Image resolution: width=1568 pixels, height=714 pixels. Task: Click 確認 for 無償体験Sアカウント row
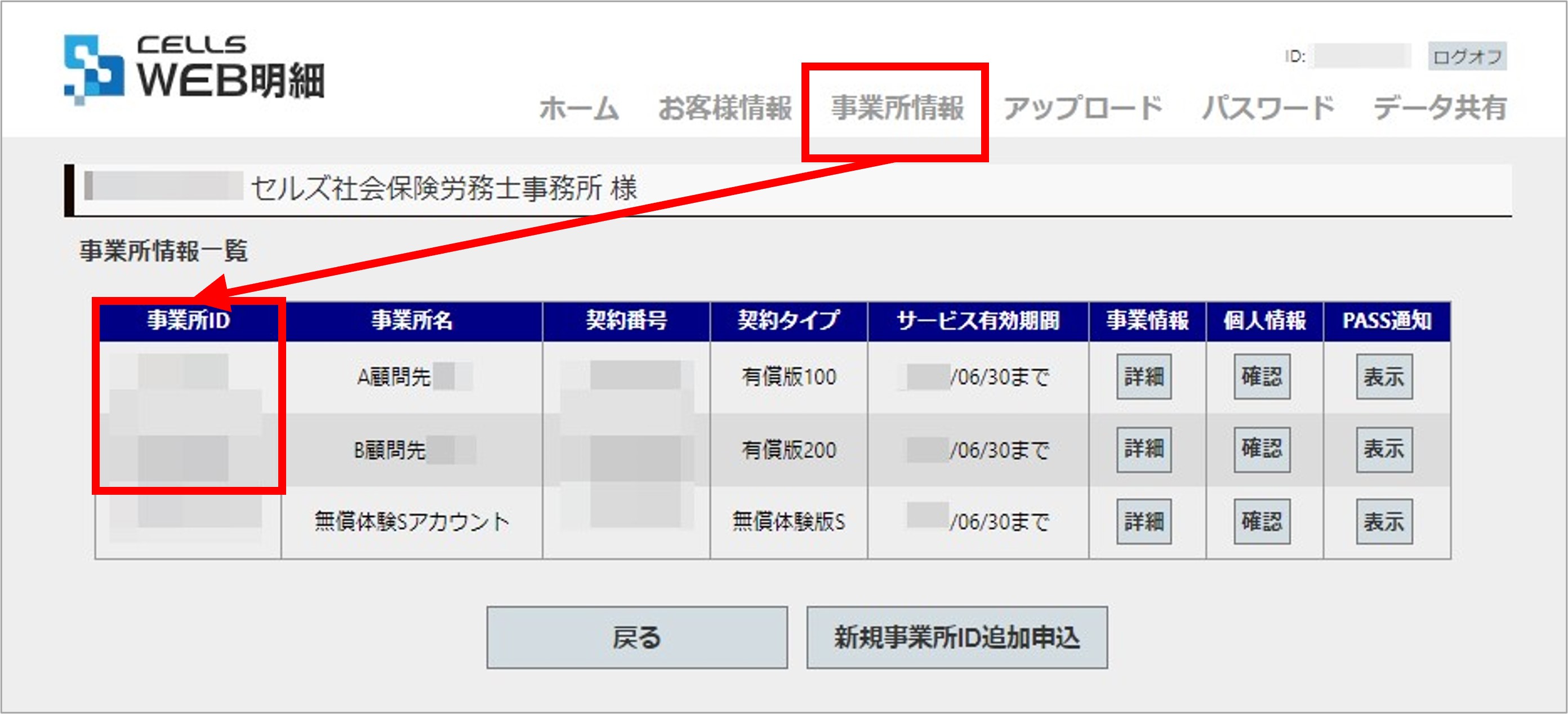1262,522
